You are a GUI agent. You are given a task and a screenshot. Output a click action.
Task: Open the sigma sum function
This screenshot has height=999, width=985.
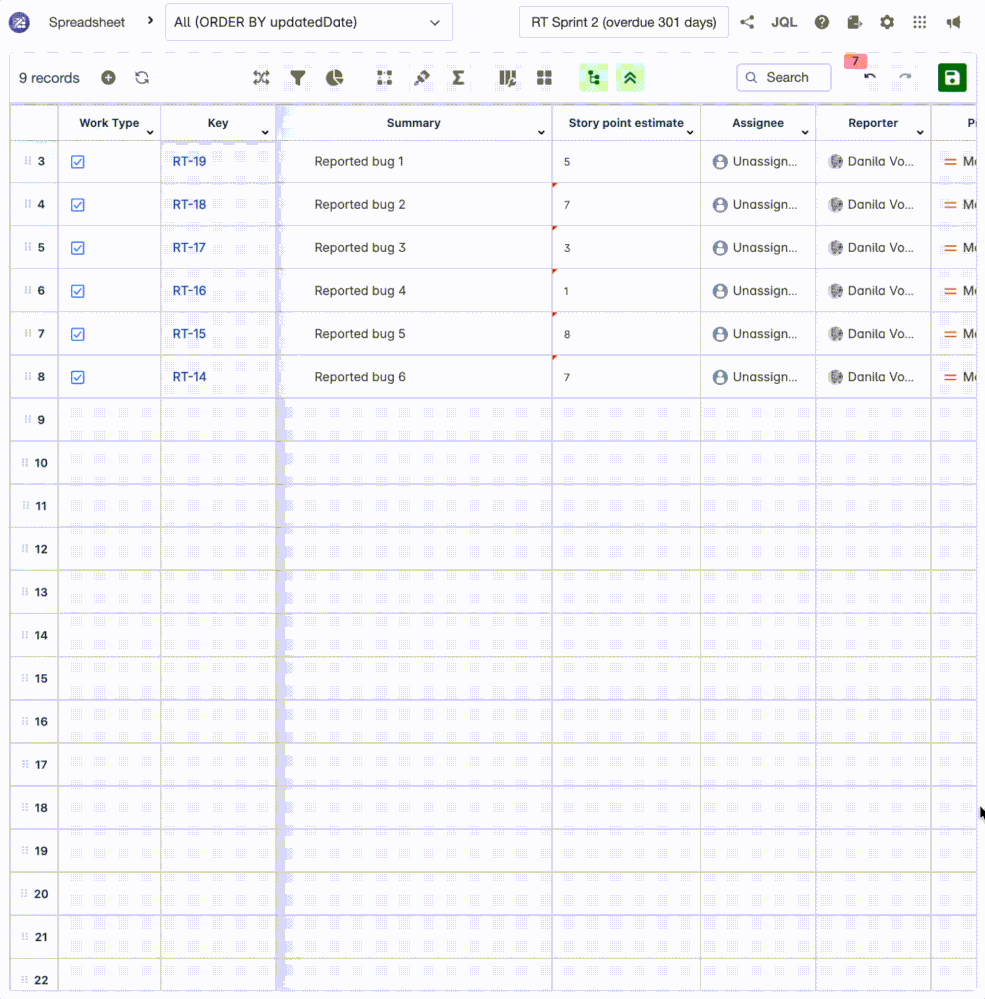(458, 78)
